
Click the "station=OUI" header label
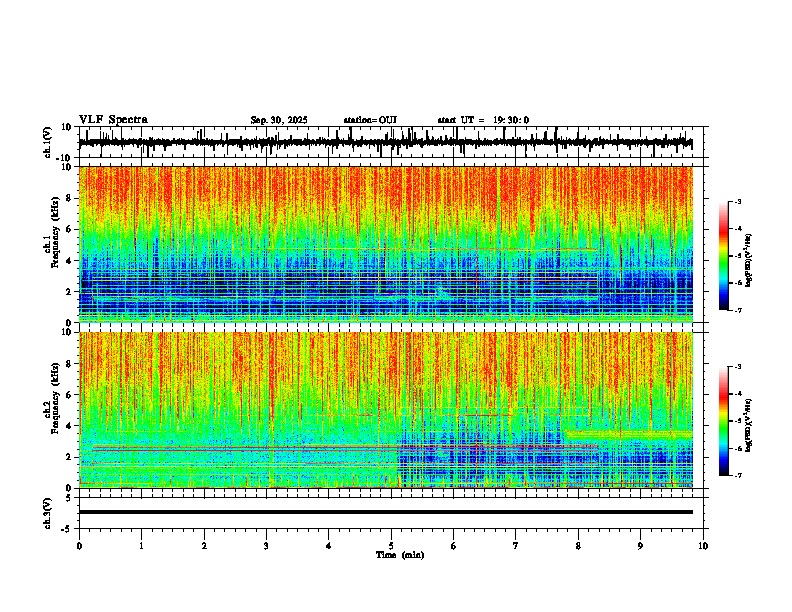[370, 120]
